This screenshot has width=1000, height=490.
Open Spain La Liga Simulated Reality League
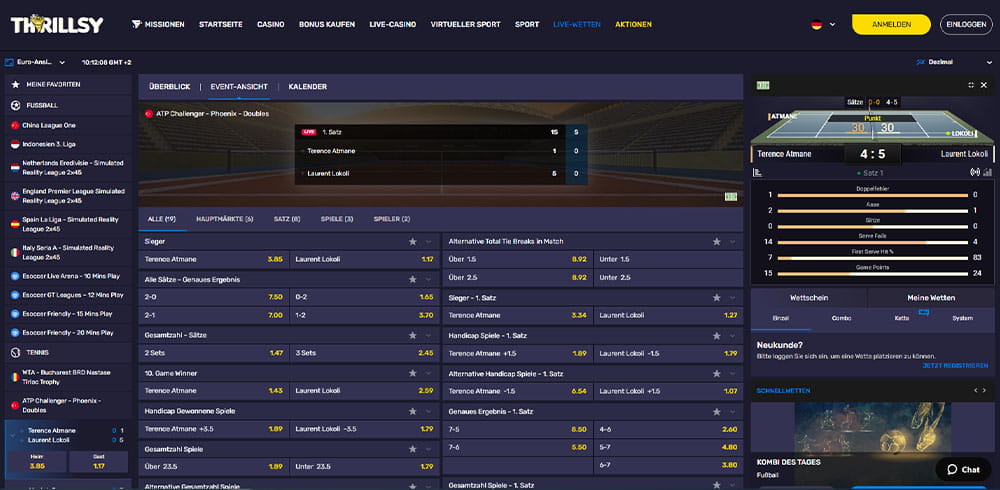pyautogui.click(x=70, y=224)
